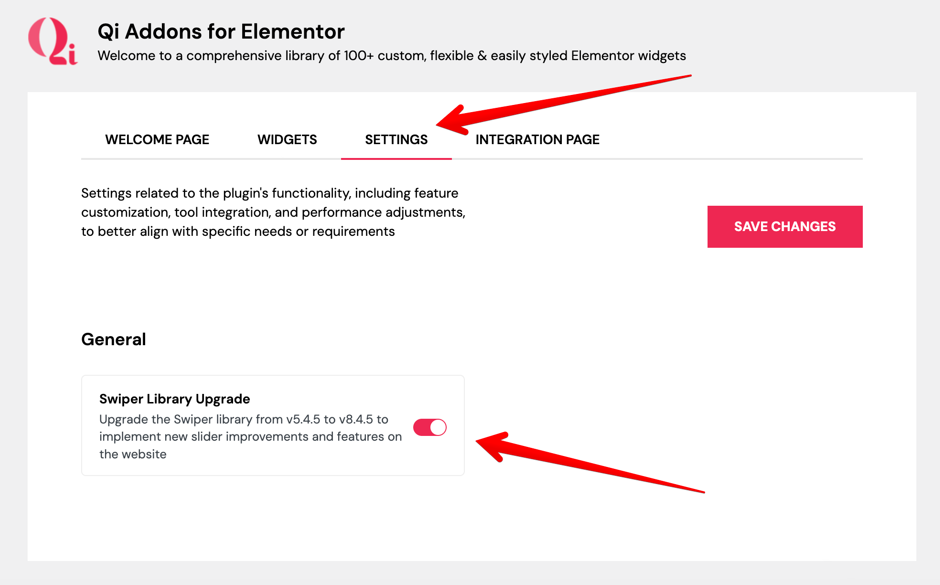Click the welcome subtitle about 100+ widgets

tap(391, 56)
